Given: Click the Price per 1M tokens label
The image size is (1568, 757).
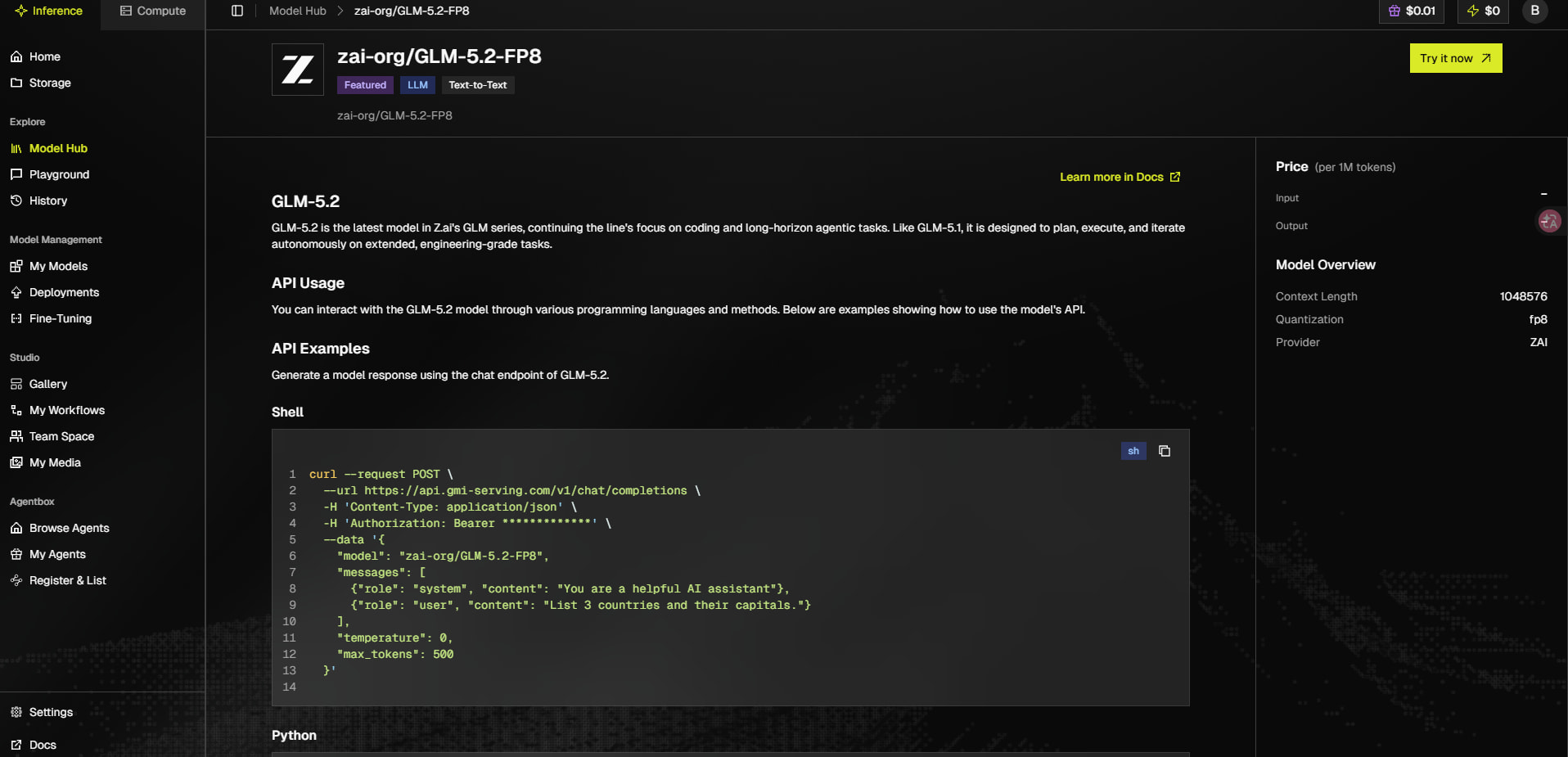Looking at the screenshot, I should 1336,167.
